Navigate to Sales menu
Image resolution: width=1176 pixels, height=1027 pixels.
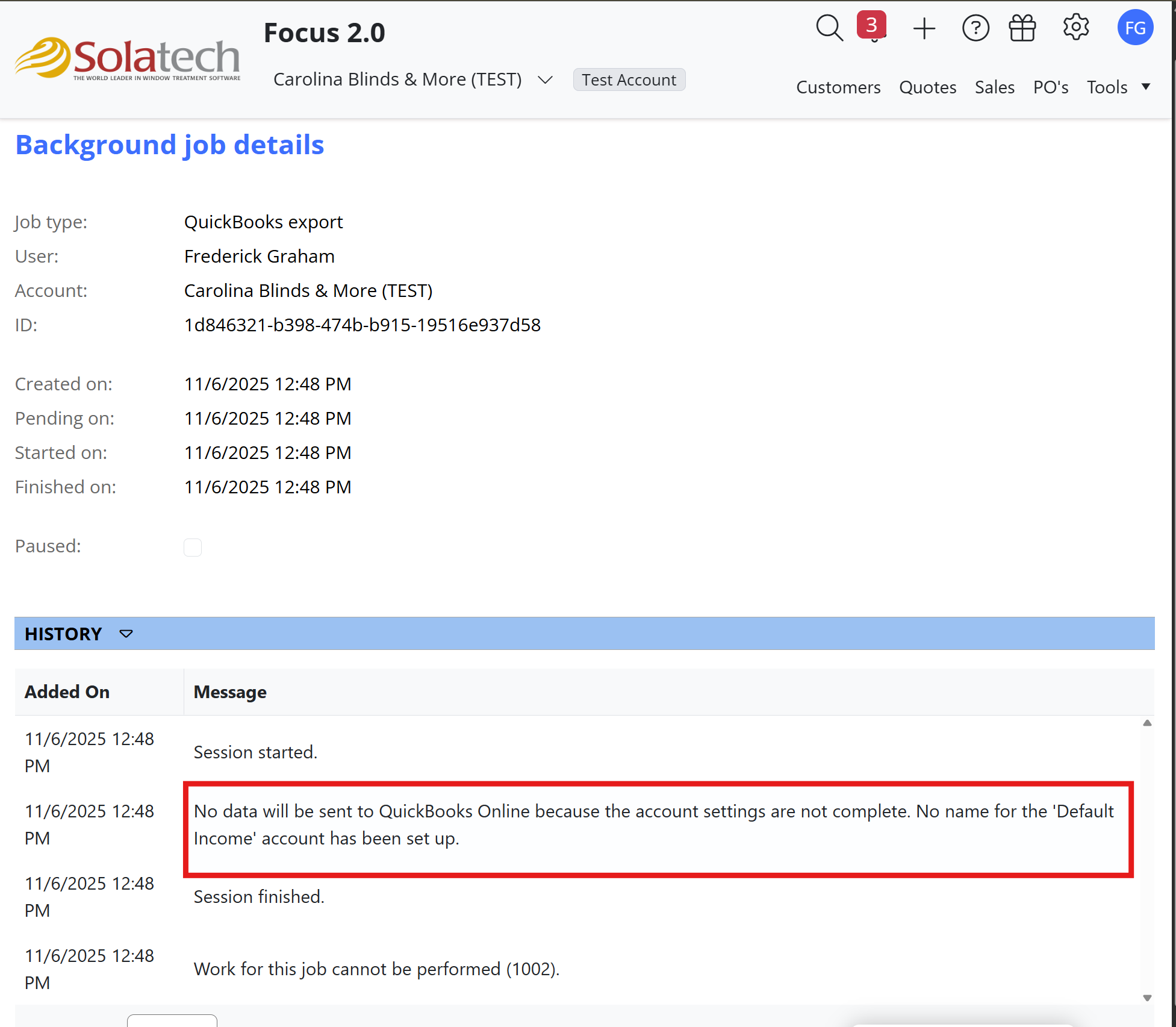(x=994, y=87)
